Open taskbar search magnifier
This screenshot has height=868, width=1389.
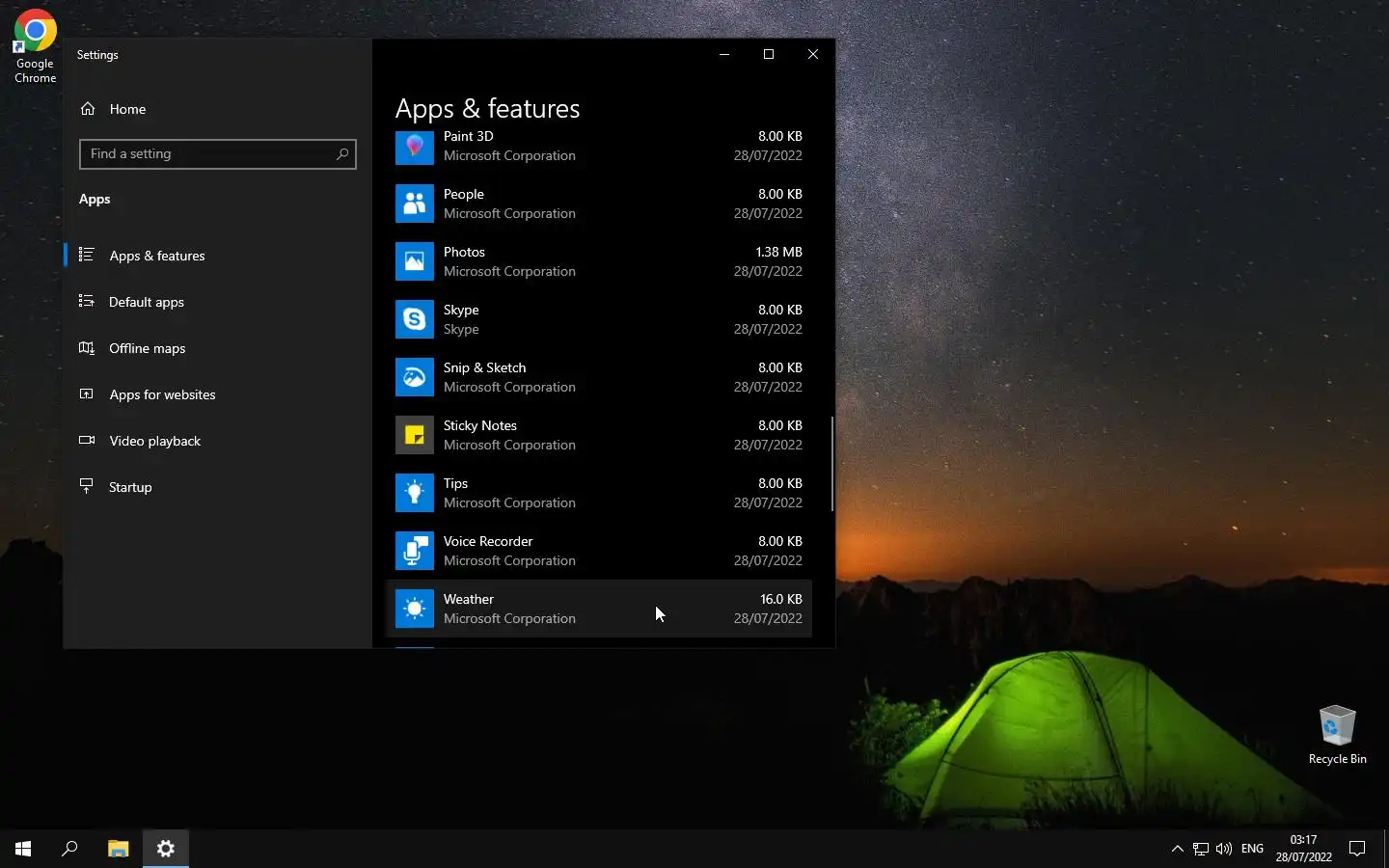click(69, 849)
